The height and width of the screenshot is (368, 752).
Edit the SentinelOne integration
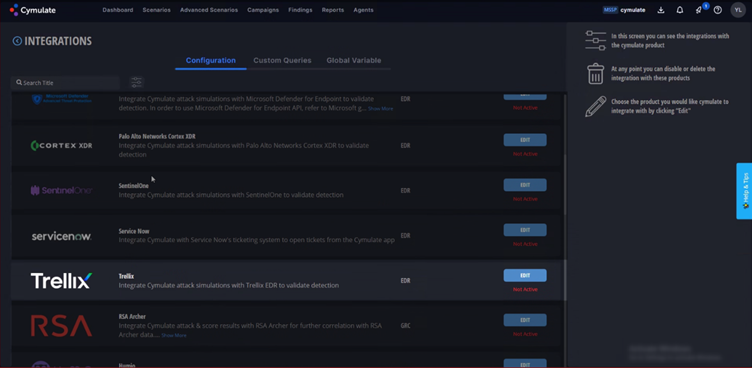[525, 185]
